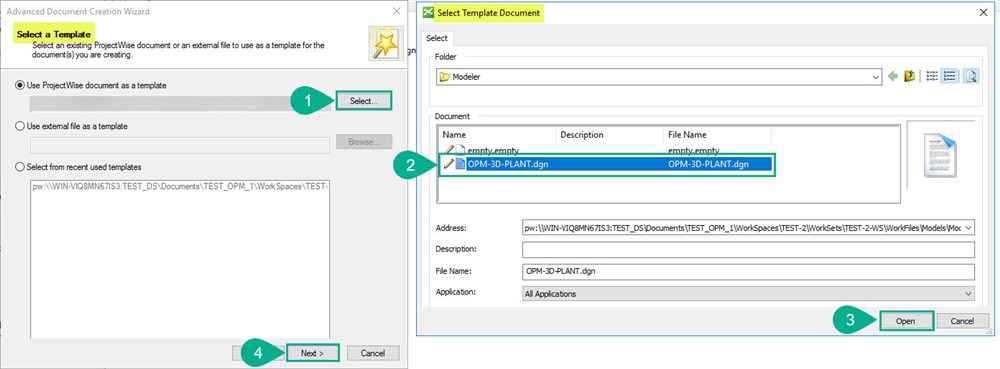Toggle the document preview pane icon
1000x369 pixels.
pyautogui.click(x=971, y=76)
